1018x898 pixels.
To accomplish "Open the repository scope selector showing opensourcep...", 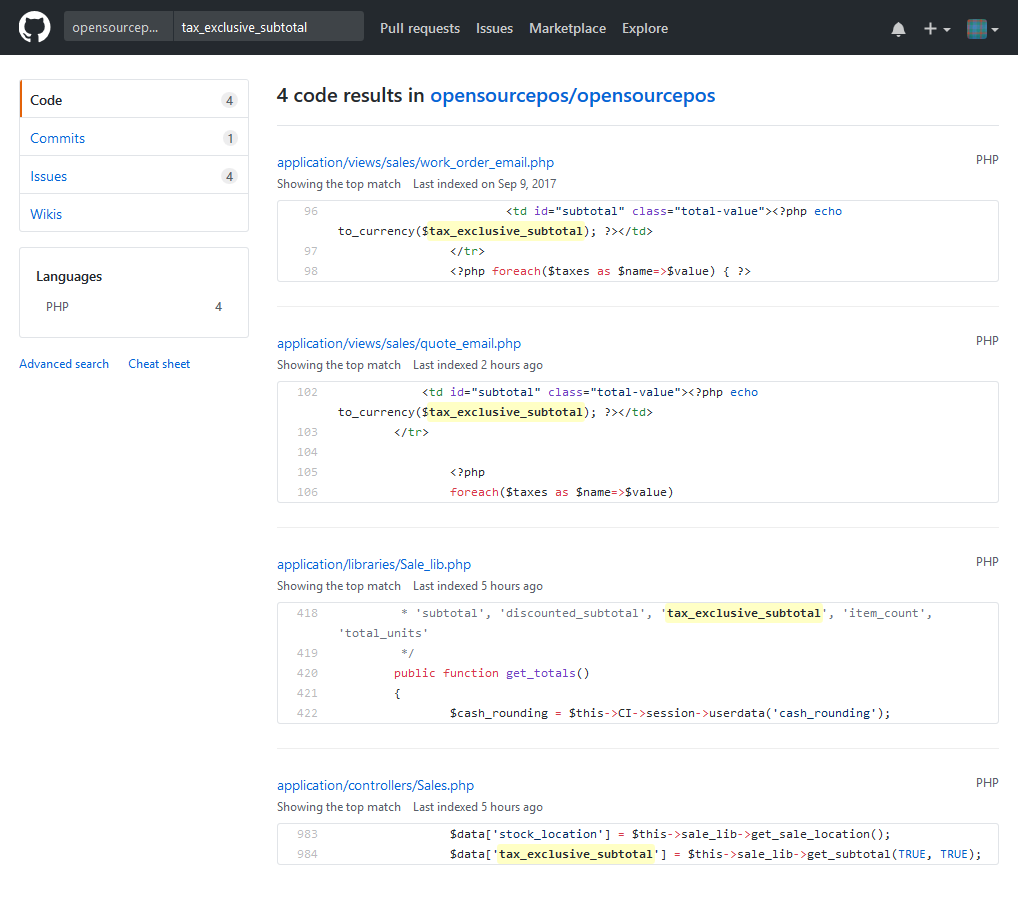I will pos(118,25).
